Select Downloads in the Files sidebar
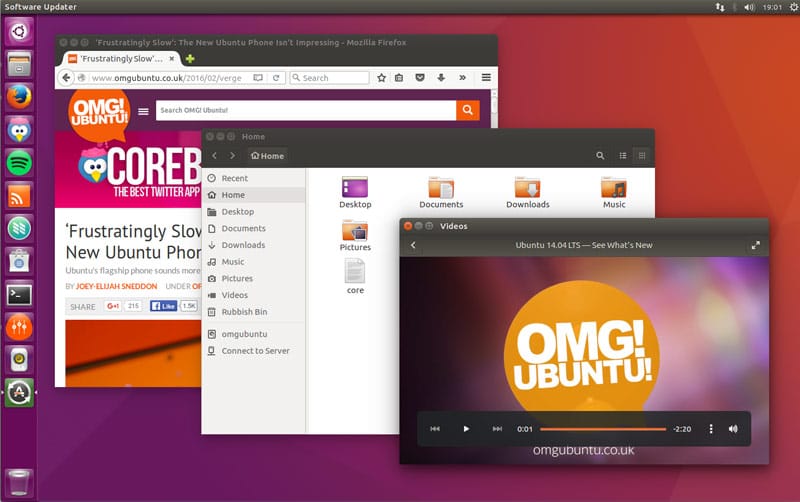 click(243, 245)
